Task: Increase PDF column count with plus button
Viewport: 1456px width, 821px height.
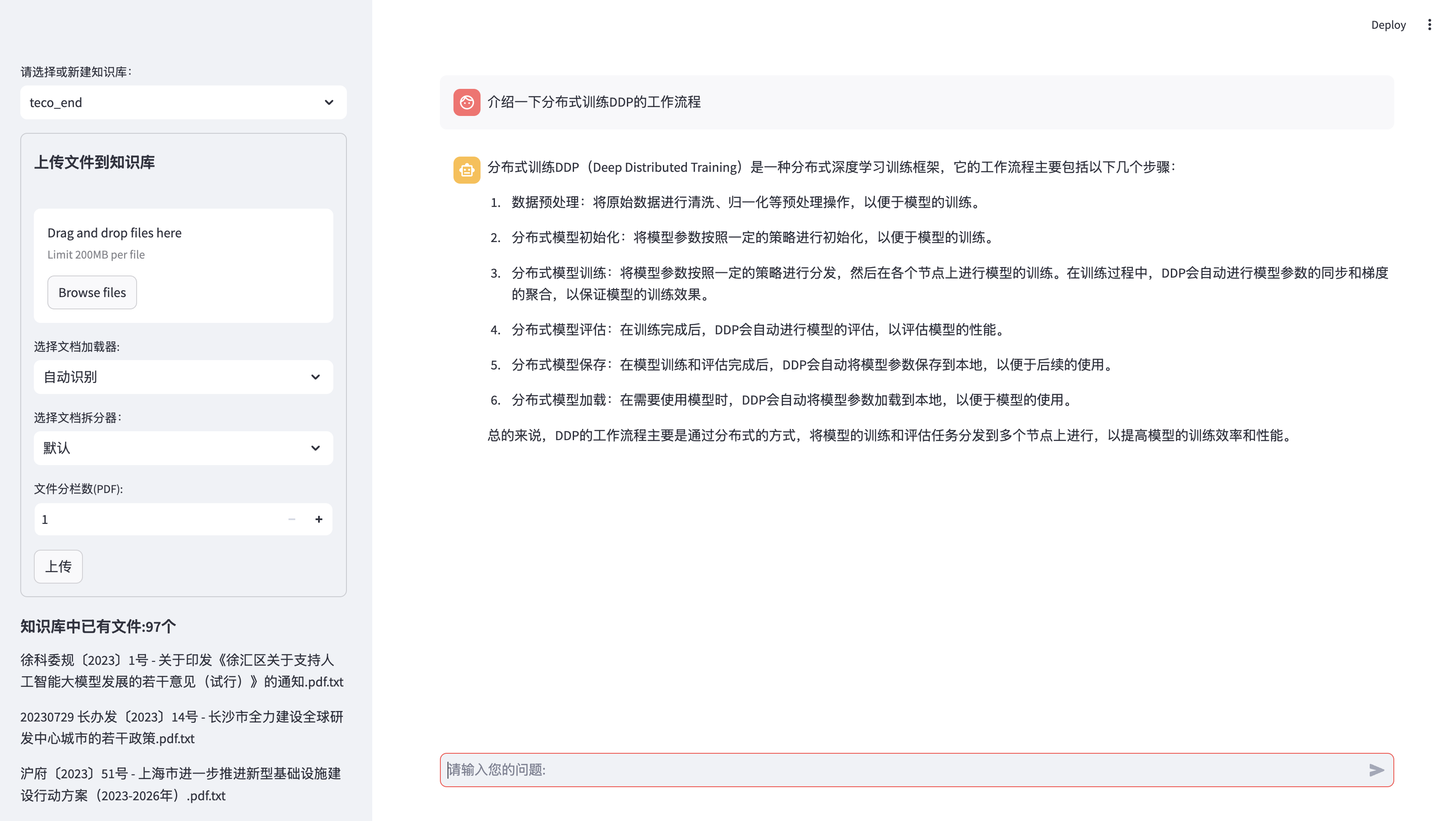Action: pos(319,519)
